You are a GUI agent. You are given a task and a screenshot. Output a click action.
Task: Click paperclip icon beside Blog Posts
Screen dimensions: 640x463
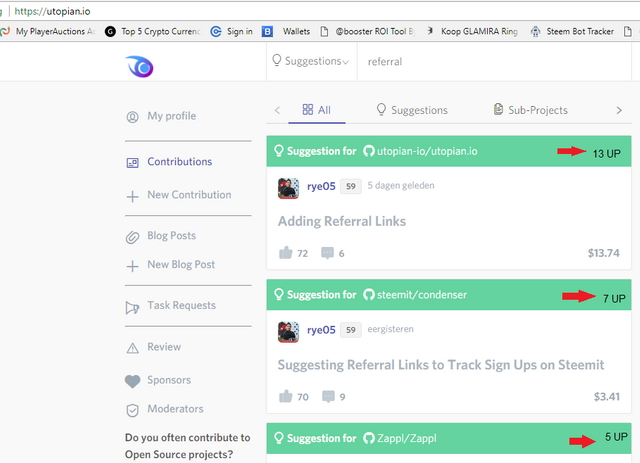click(x=132, y=237)
